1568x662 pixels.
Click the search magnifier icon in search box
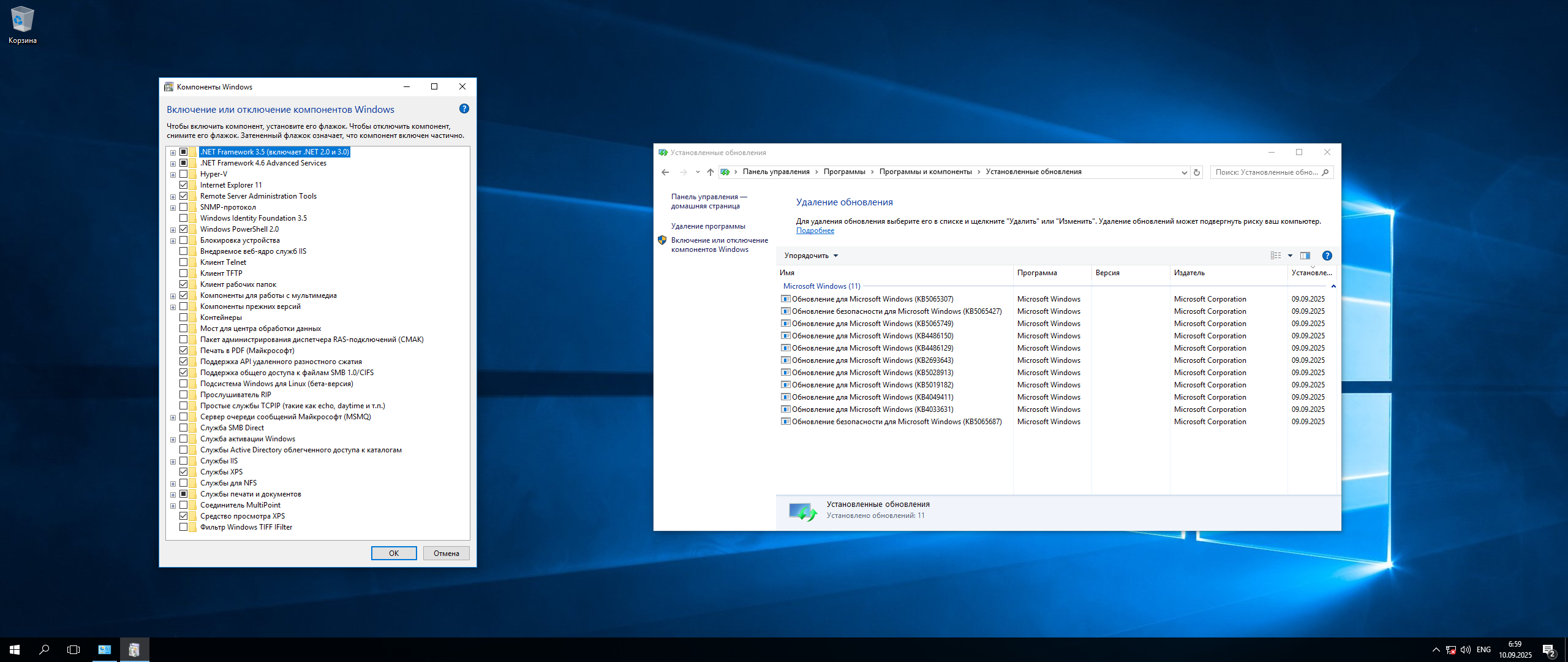click(1325, 172)
